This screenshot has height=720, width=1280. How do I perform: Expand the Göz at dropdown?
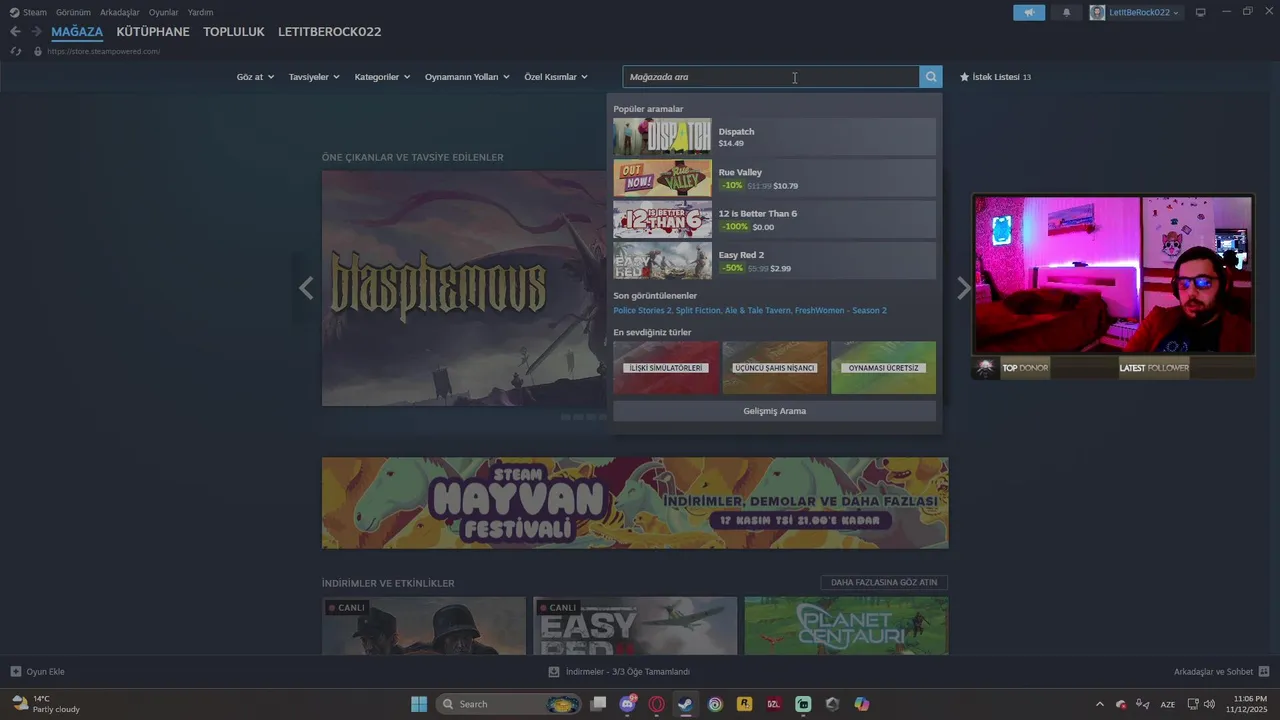[x=255, y=77]
